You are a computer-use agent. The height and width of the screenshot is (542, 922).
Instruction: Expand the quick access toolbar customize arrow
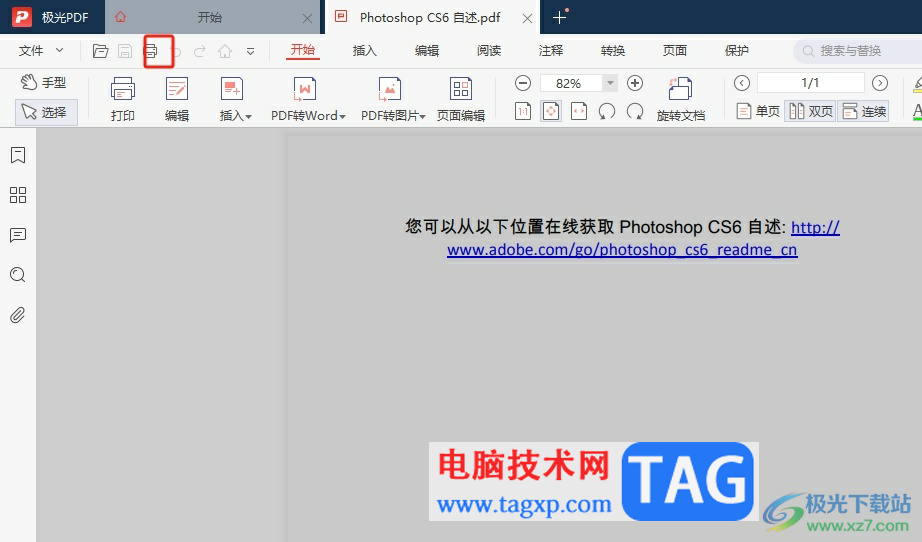pyautogui.click(x=250, y=52)
